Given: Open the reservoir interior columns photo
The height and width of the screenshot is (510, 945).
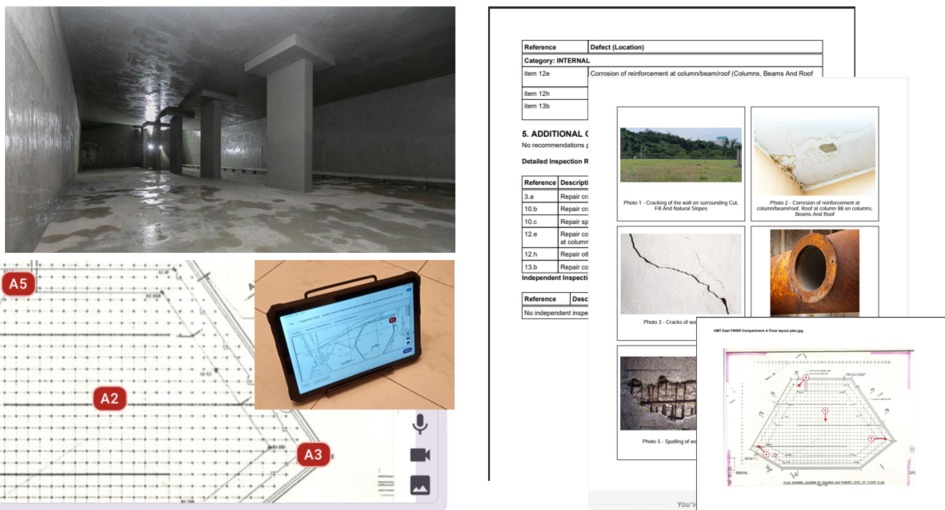Looking at the screenshot, I should (230, 130).
